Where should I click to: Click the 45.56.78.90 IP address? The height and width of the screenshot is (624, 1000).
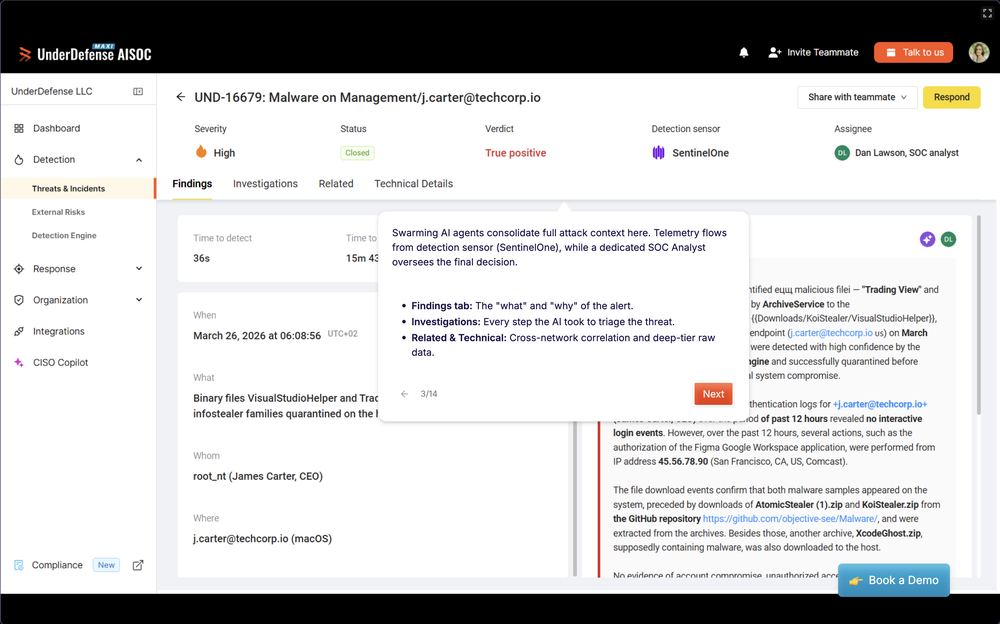tap(683, 461)
